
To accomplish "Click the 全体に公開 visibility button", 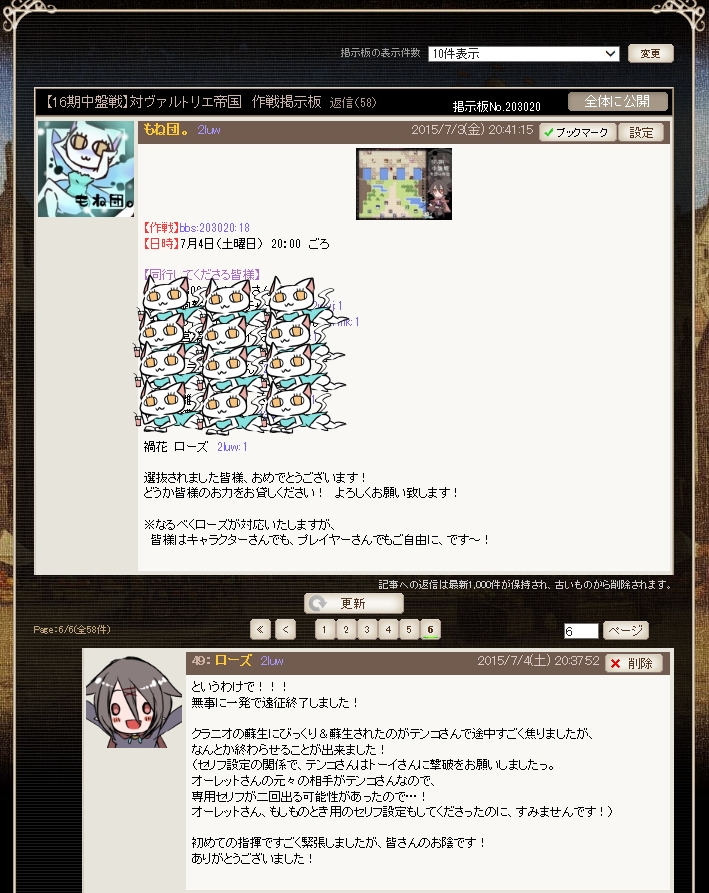I will (617, 101).
